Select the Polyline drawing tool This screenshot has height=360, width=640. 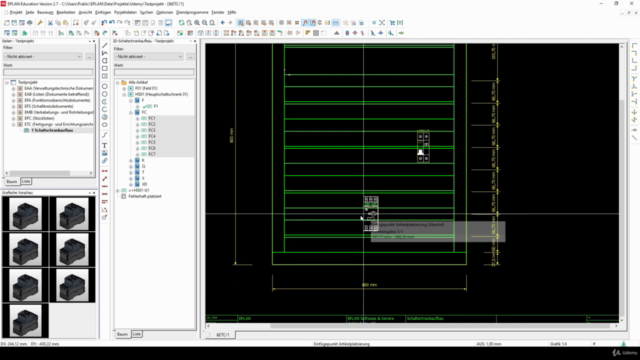click(x=105, y=53)
